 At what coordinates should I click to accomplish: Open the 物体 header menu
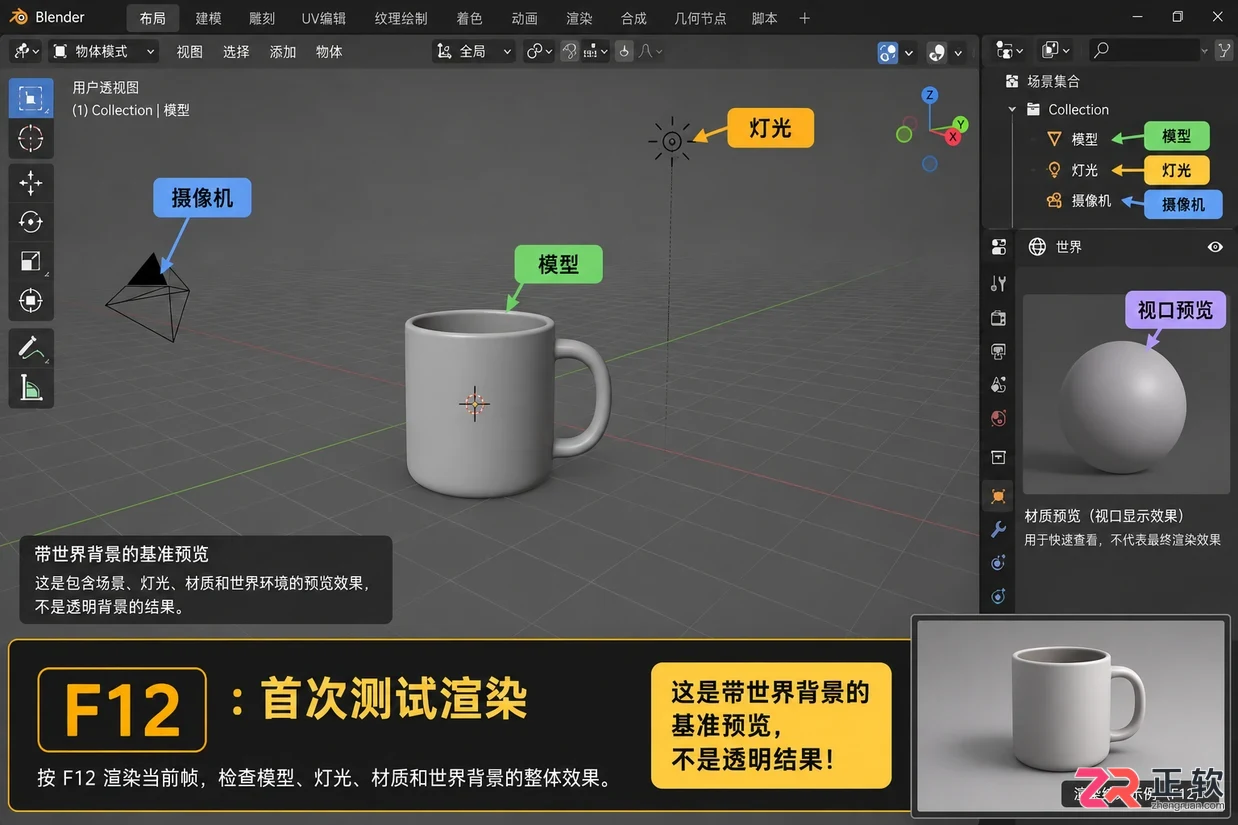click(x=329, y=52)
